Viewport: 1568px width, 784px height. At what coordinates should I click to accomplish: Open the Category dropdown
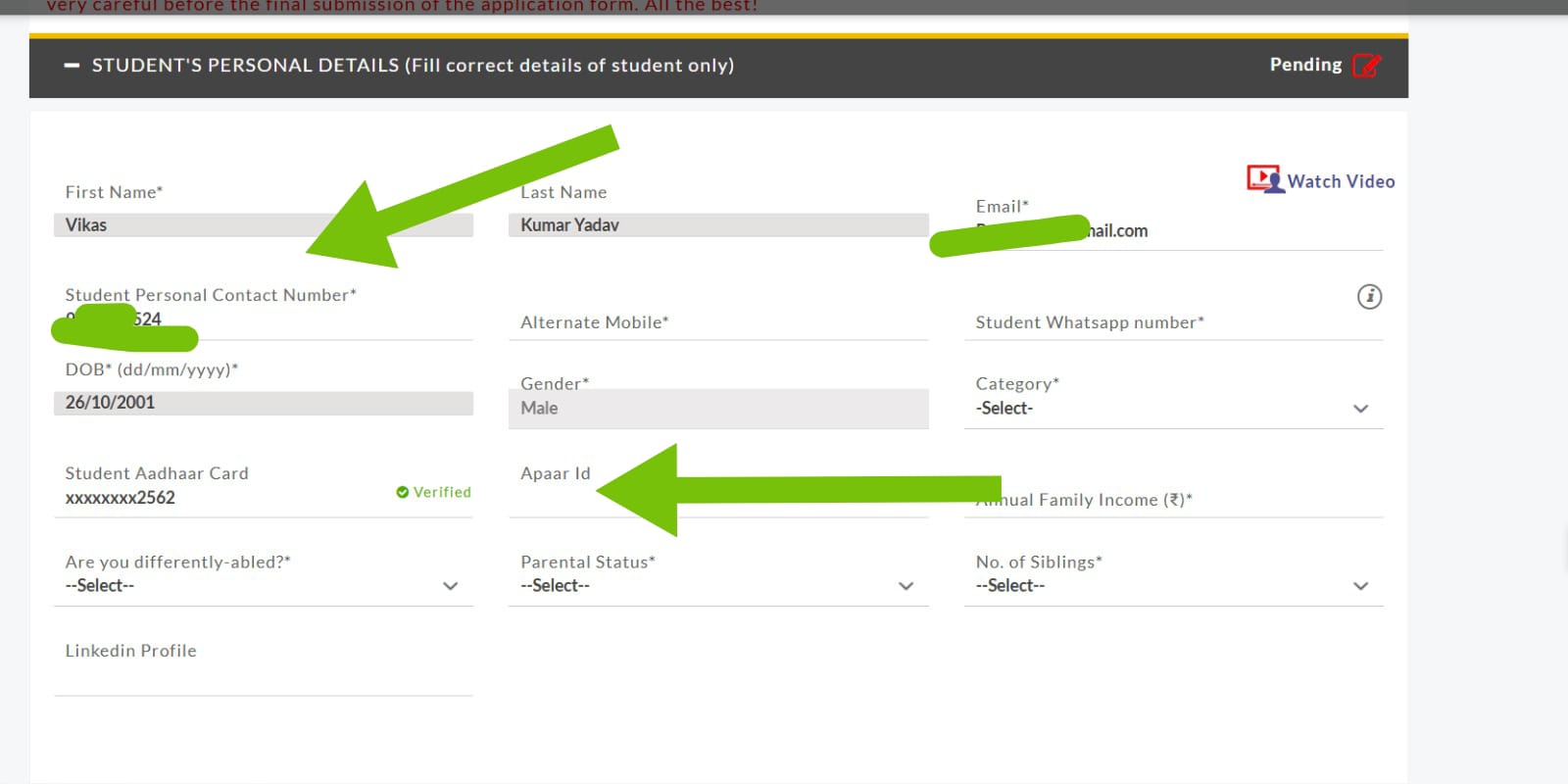pos(1173,409)
